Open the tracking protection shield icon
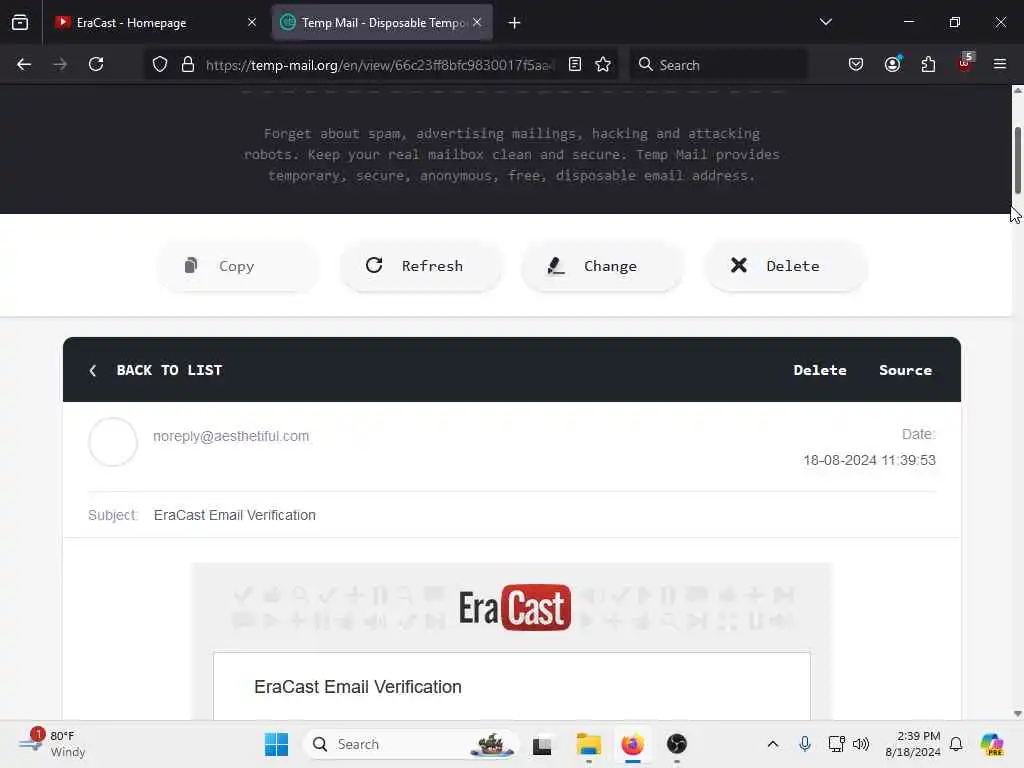 click(x=160, y=65)
